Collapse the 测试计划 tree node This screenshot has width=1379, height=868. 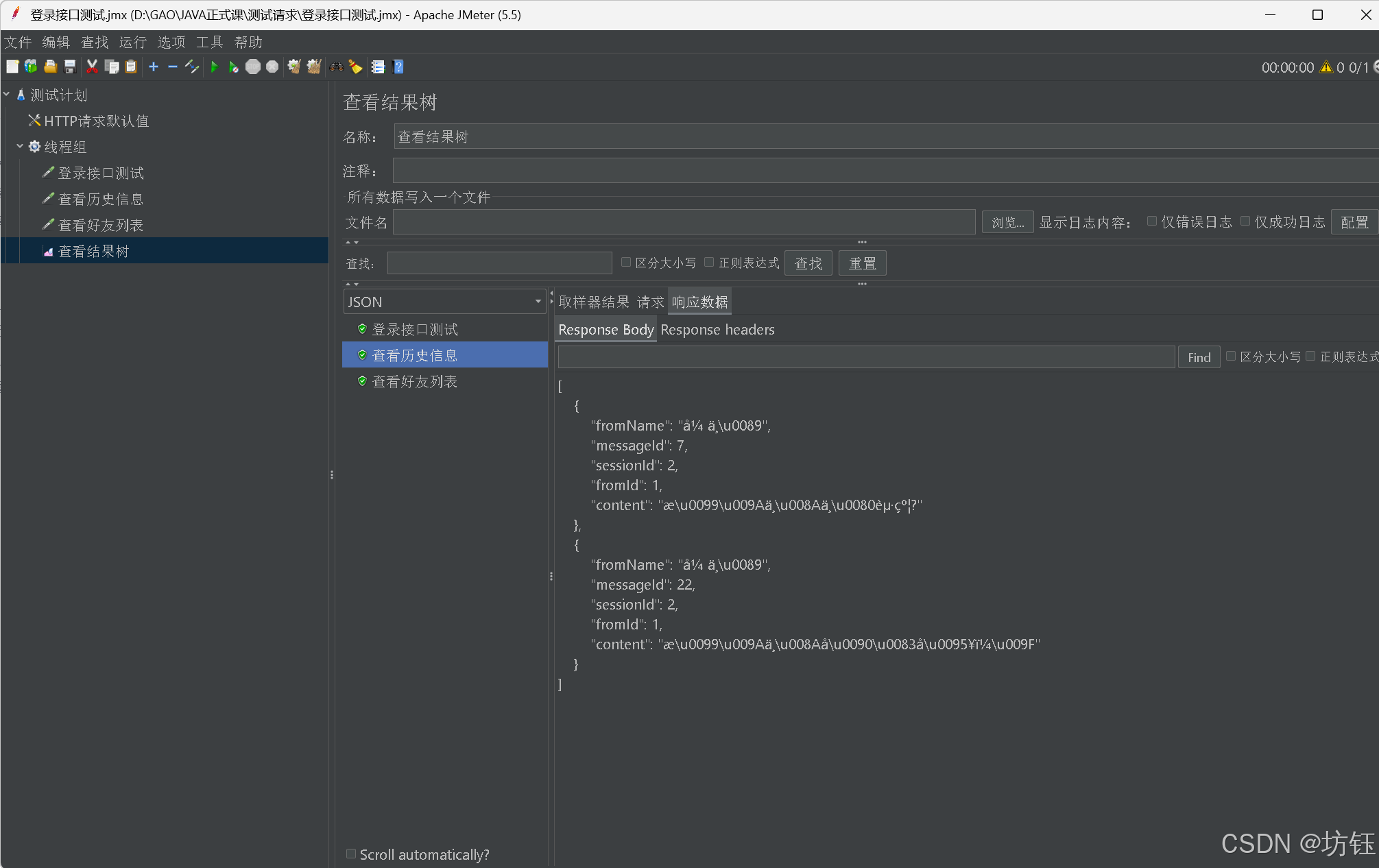click(6, 95)
